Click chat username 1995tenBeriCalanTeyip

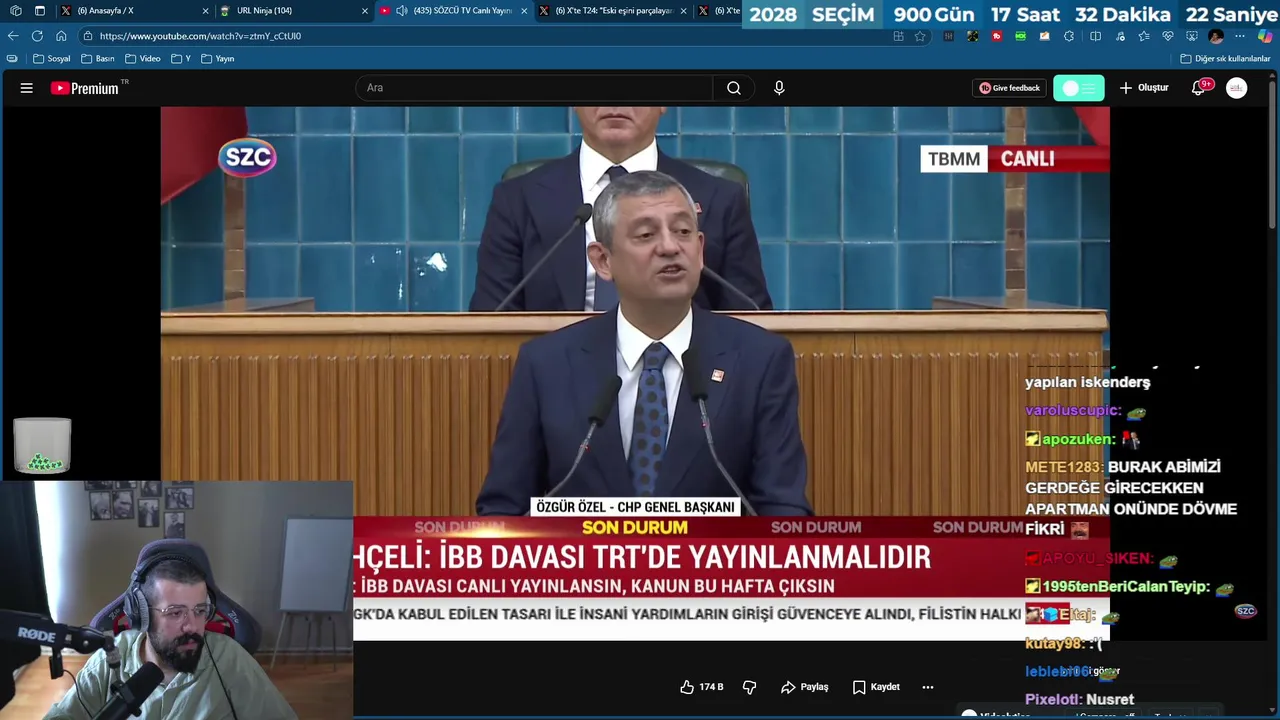1126,587
